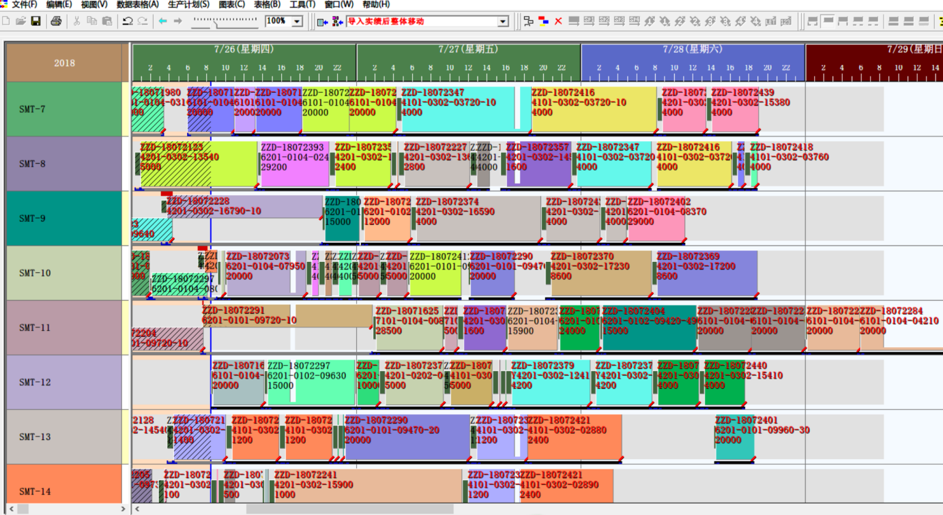The width and height of the screenshot is (943, 515).
Task: Select the ZZD-18072393 task bar on SMT-8
Action: 294,162
